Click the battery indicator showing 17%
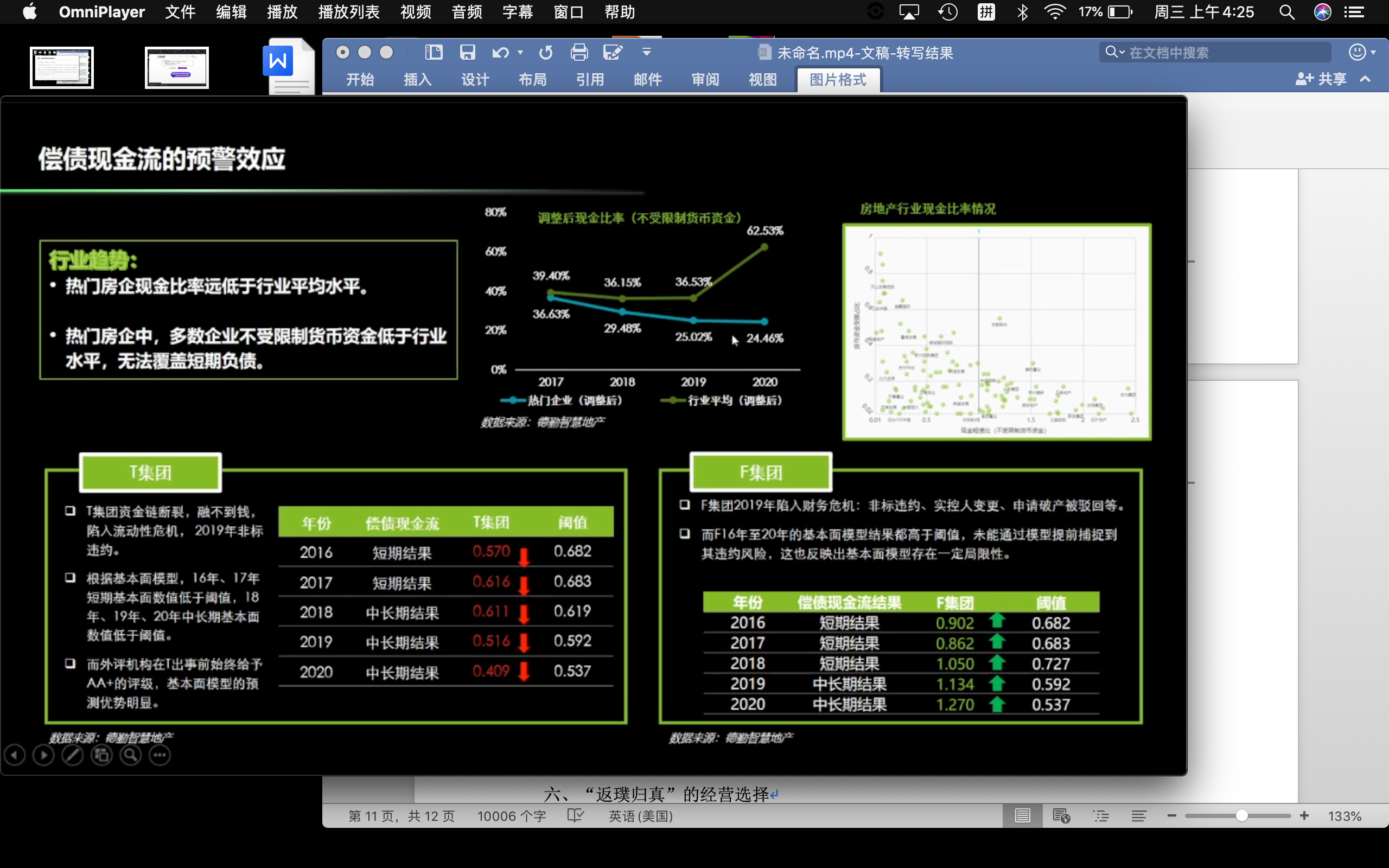 point(1105,12)
